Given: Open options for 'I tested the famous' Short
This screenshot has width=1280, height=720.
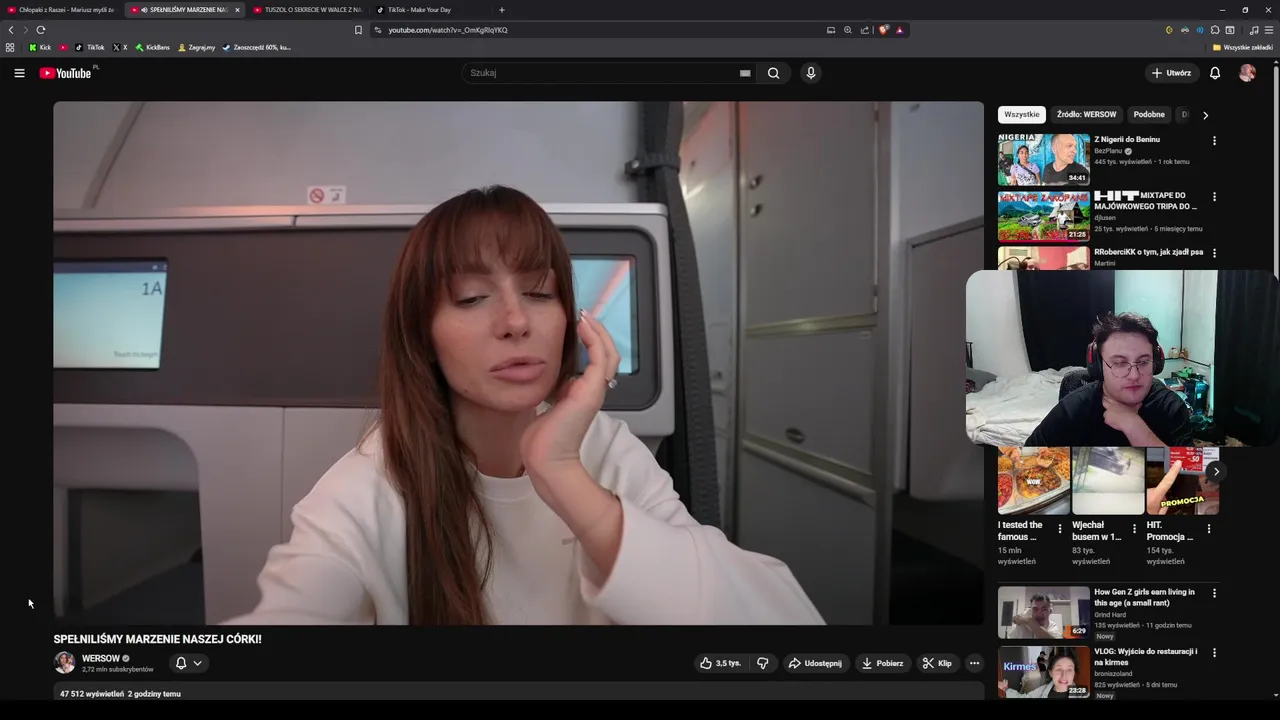Looking at the screenshot, I should (1060, 529).
